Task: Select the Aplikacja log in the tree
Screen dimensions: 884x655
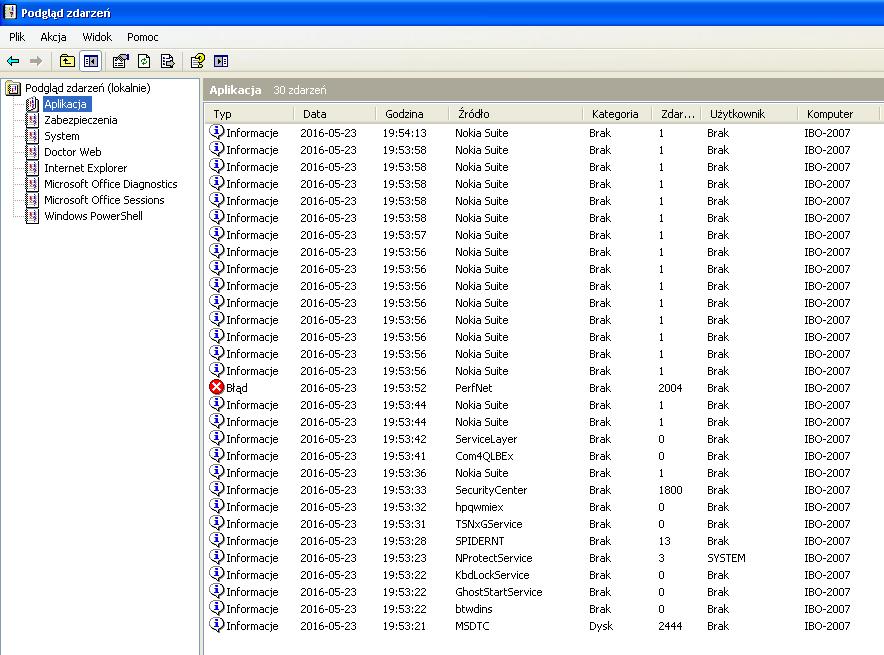Action: [x=65, y=104]
